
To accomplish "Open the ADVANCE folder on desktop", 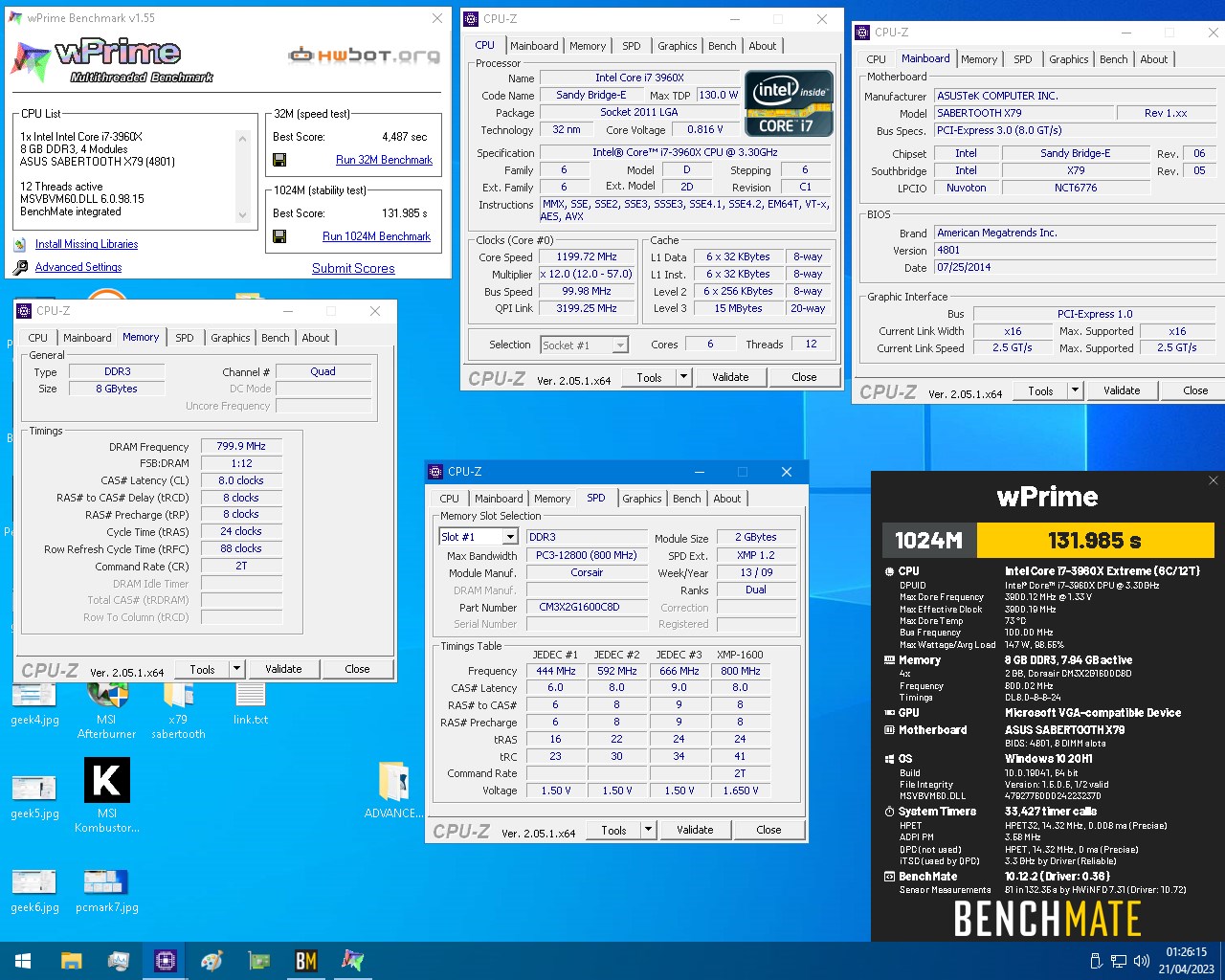I will [x=393, y=790].
